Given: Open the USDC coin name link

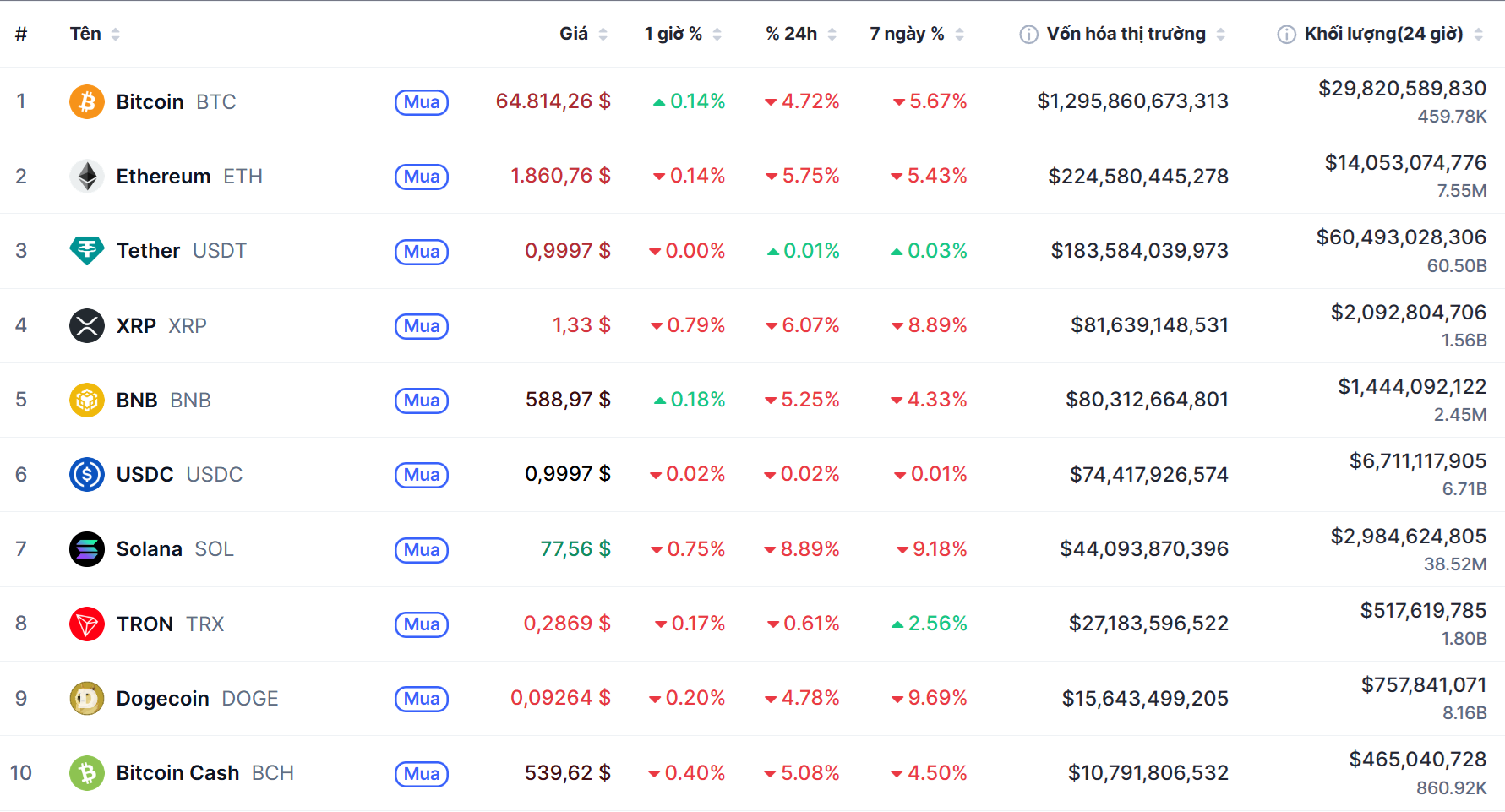Looking at the screenshot, I should 145,475.
